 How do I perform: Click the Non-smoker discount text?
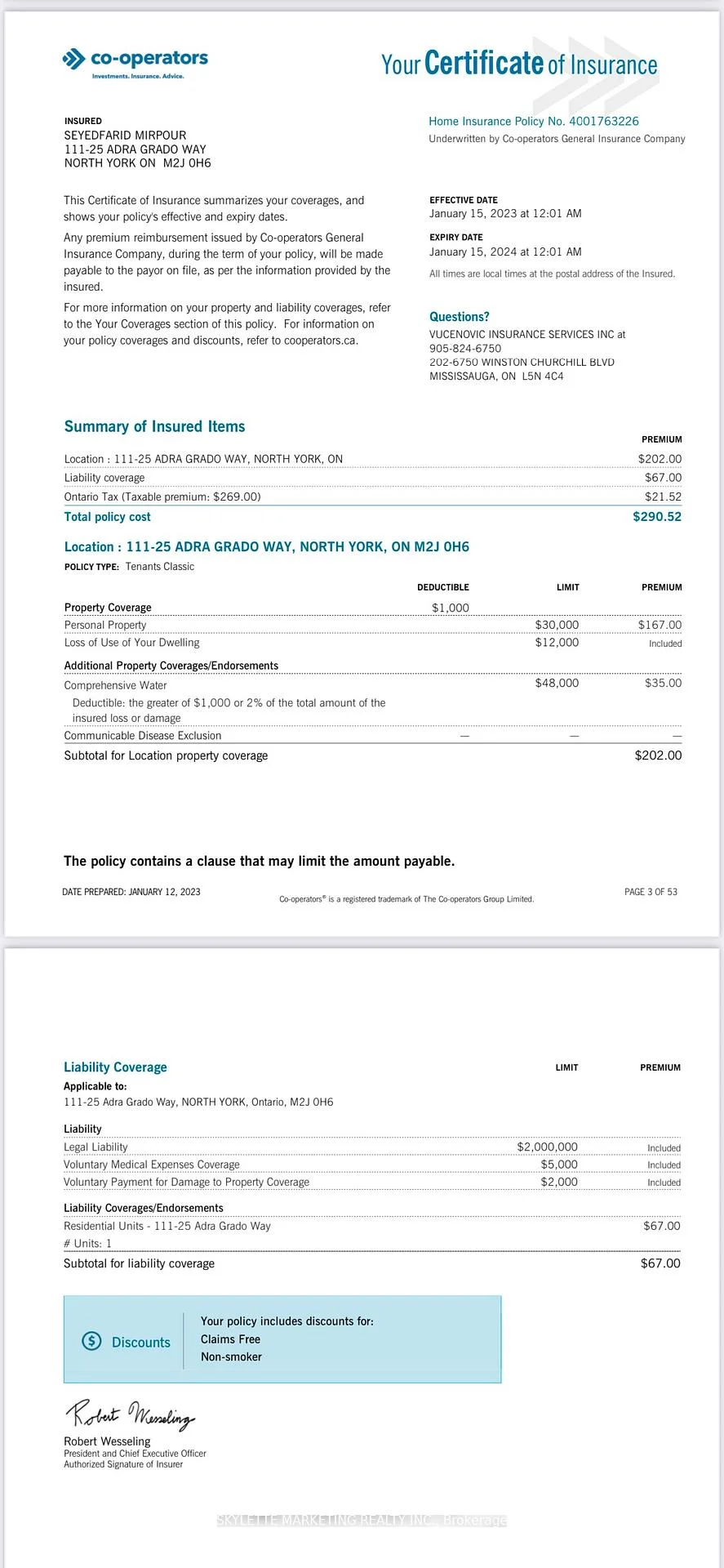click(x=231, y=1356)
